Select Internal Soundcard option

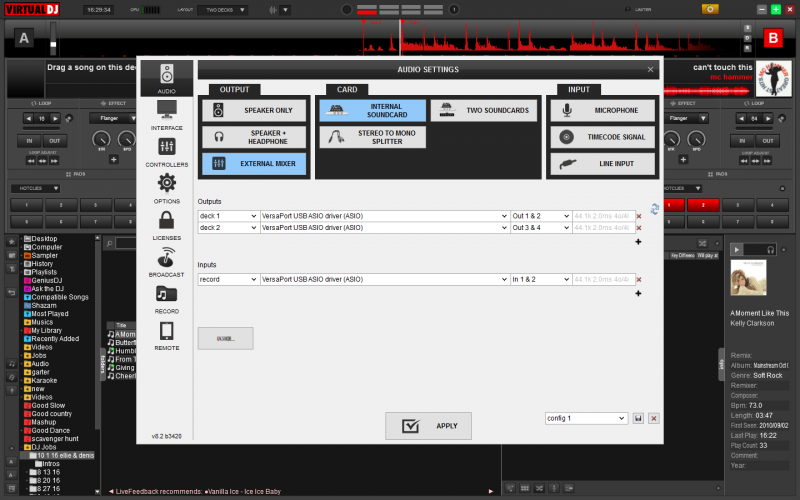click(372, 110)
